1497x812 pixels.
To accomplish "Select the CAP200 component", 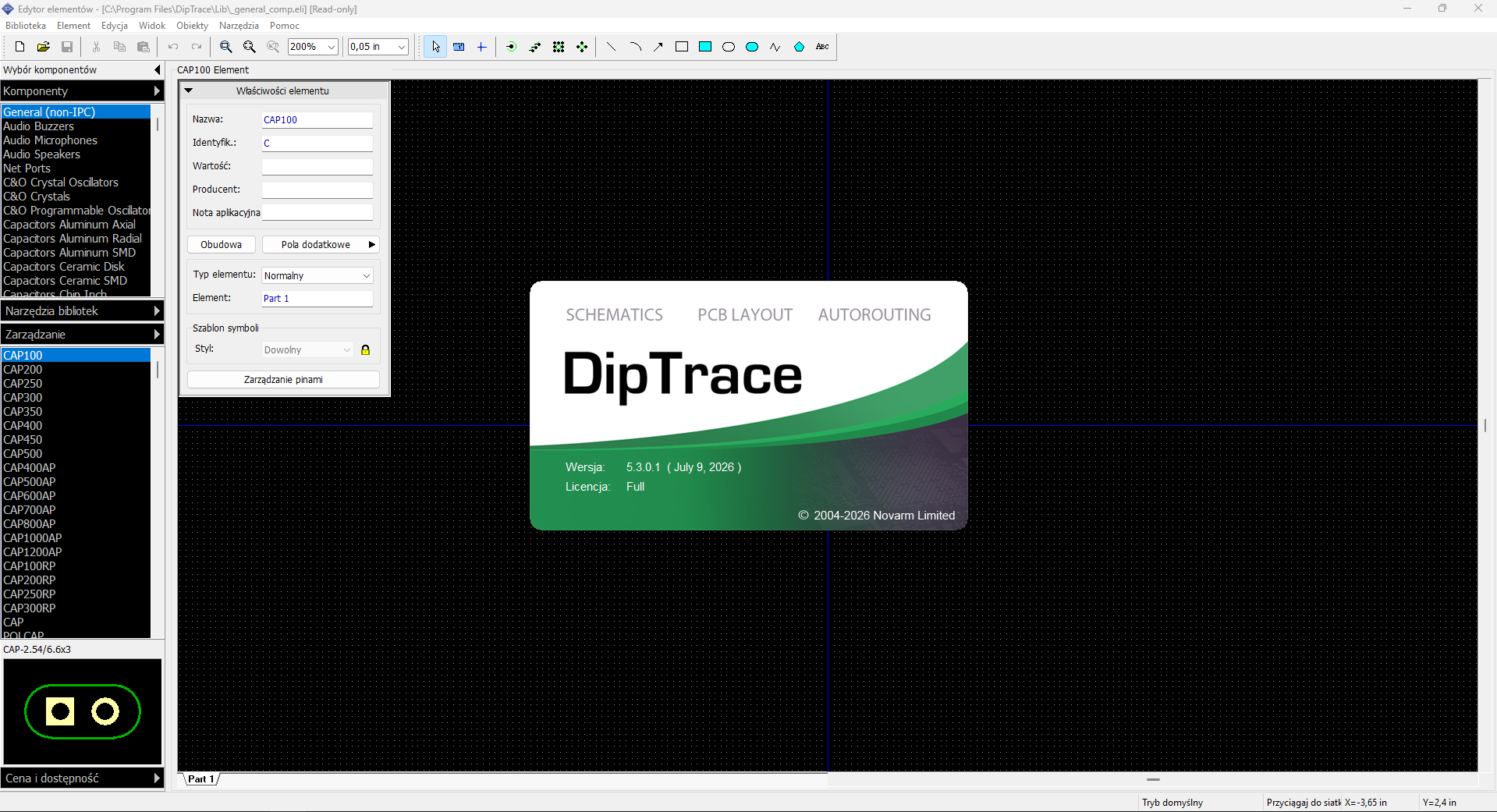I will tap(76, 370).
